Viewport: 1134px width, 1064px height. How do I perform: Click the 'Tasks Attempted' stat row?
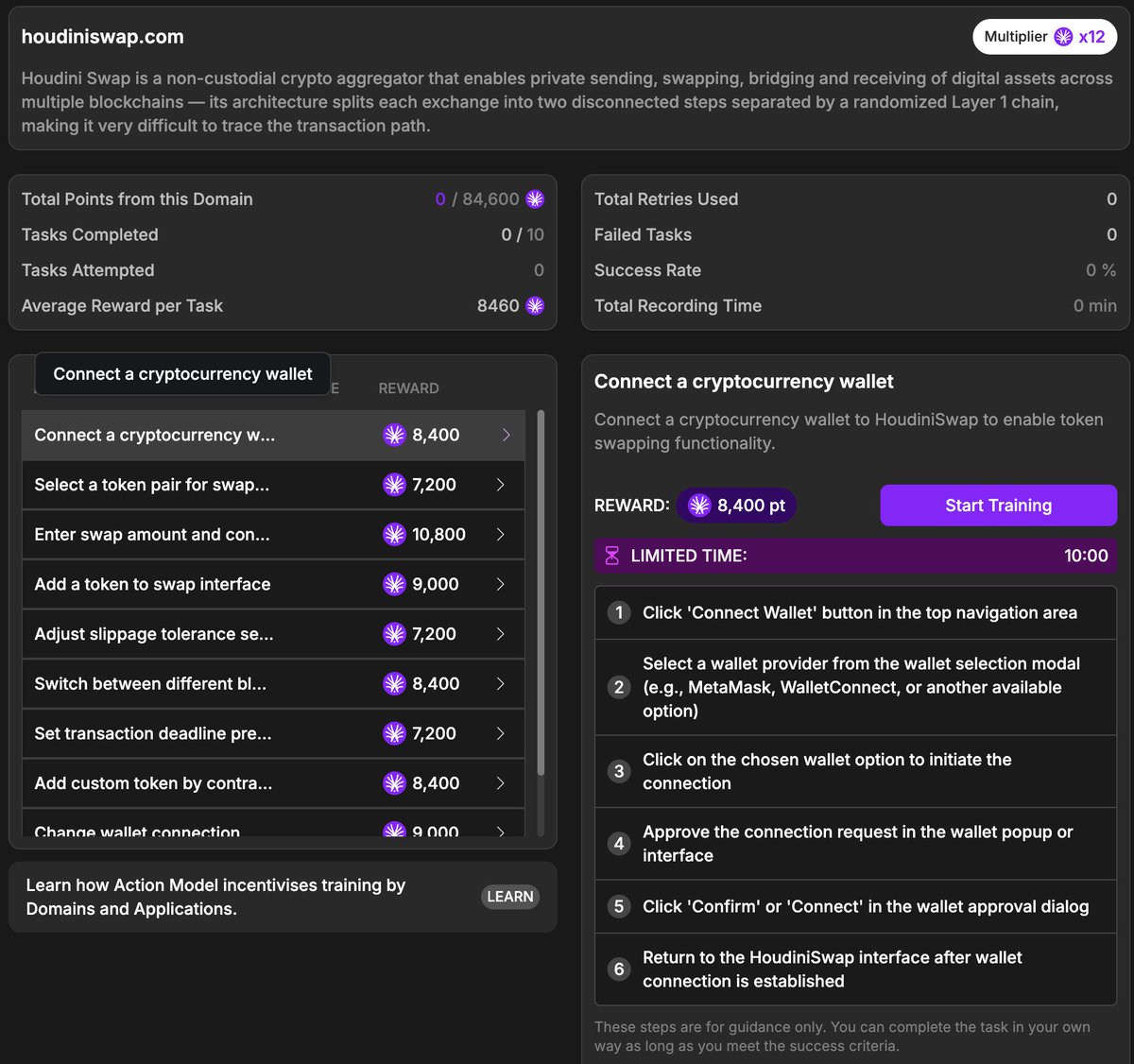click(283, 270)
